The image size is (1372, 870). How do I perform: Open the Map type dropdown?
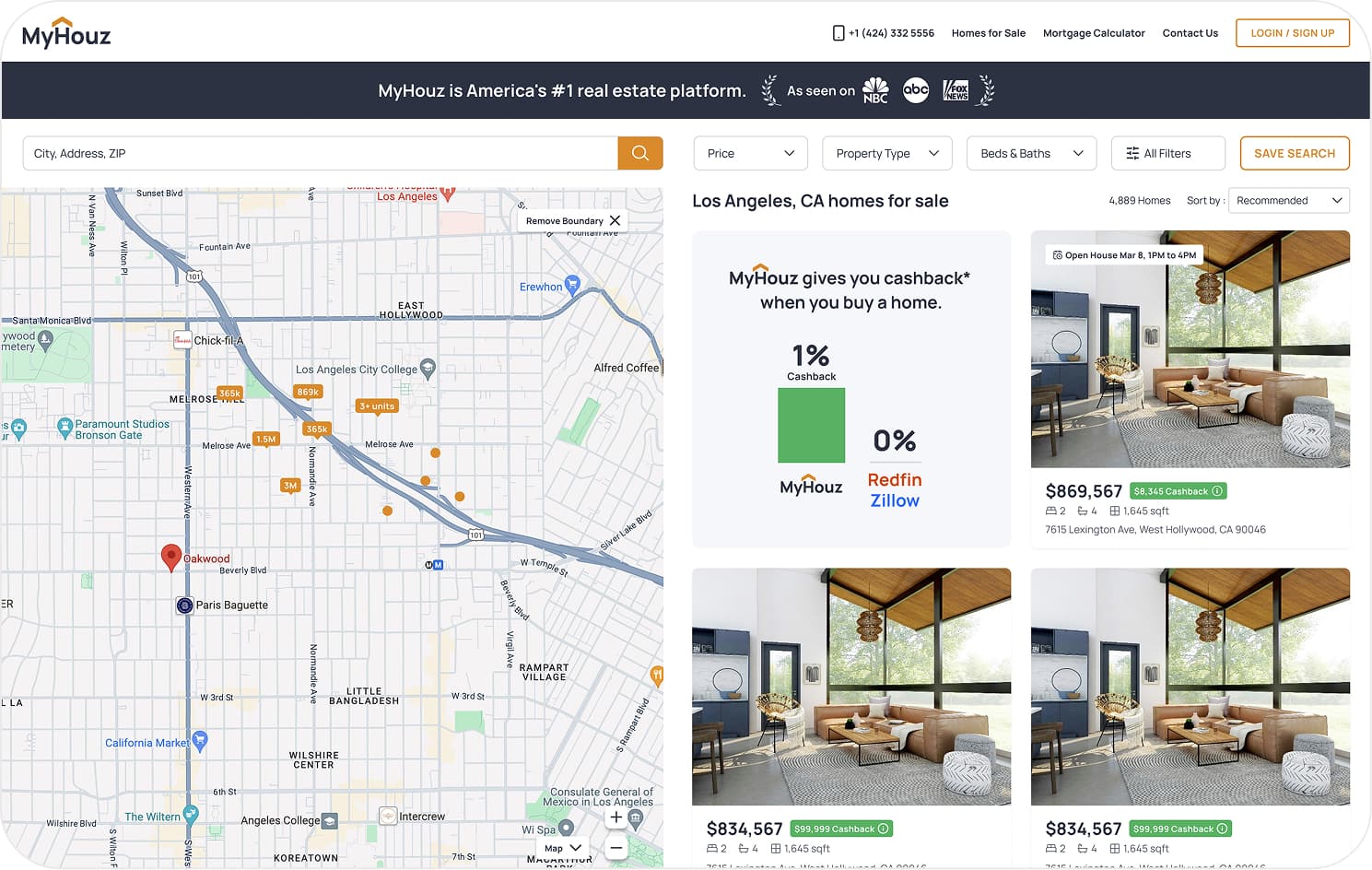(x=563, y=848)
